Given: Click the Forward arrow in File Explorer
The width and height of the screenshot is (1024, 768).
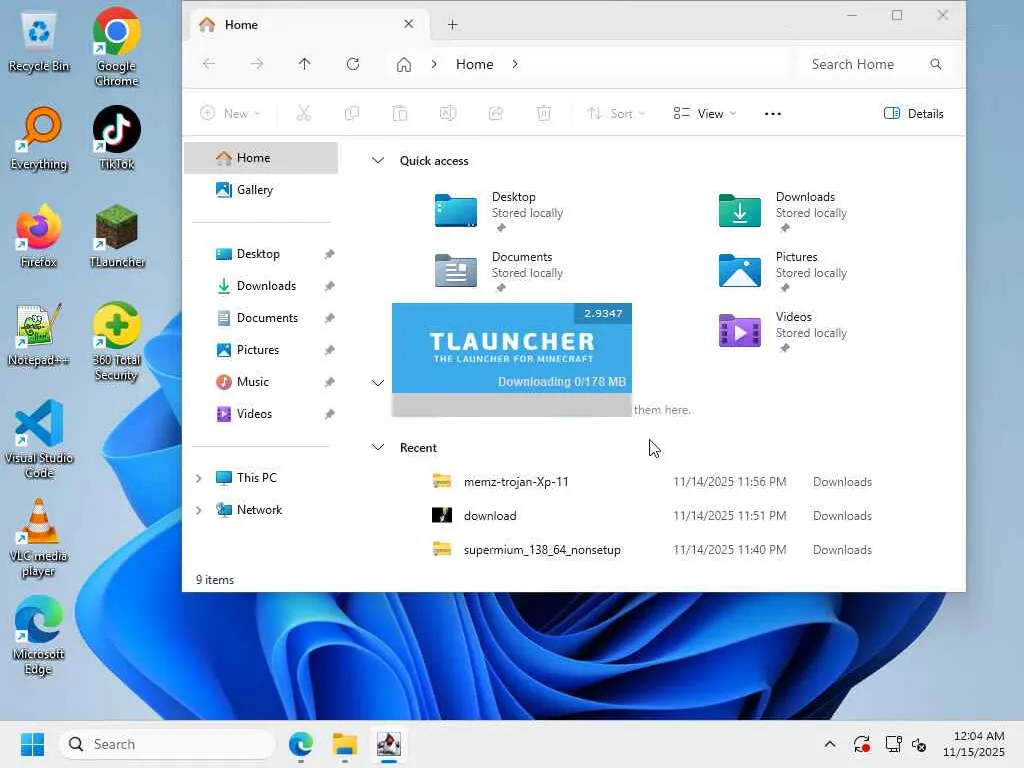Looking at the screenshot, I should 257,64.
